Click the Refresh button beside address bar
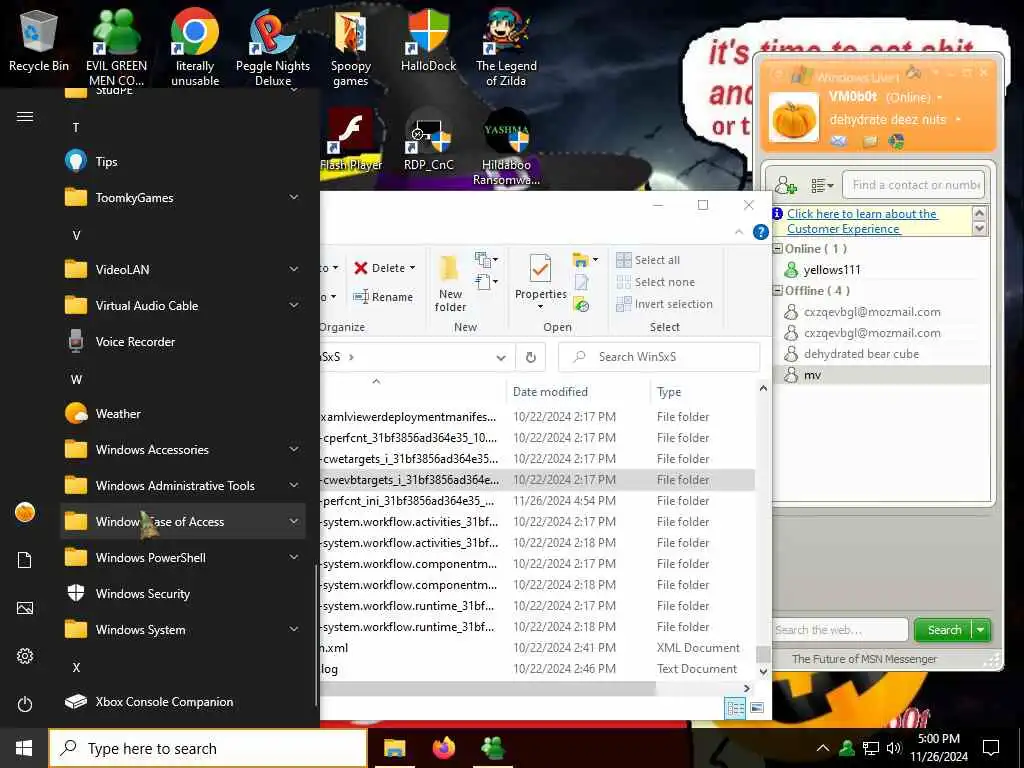 pyautogui.click(x=531, y=357)
